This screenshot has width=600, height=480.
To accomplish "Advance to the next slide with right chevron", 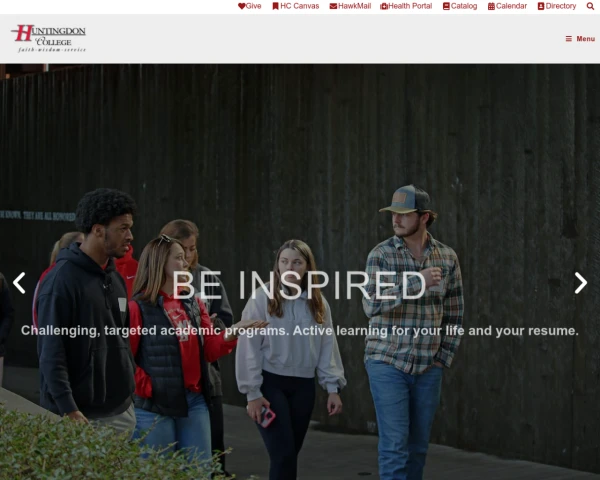I will tap(580, 283).
